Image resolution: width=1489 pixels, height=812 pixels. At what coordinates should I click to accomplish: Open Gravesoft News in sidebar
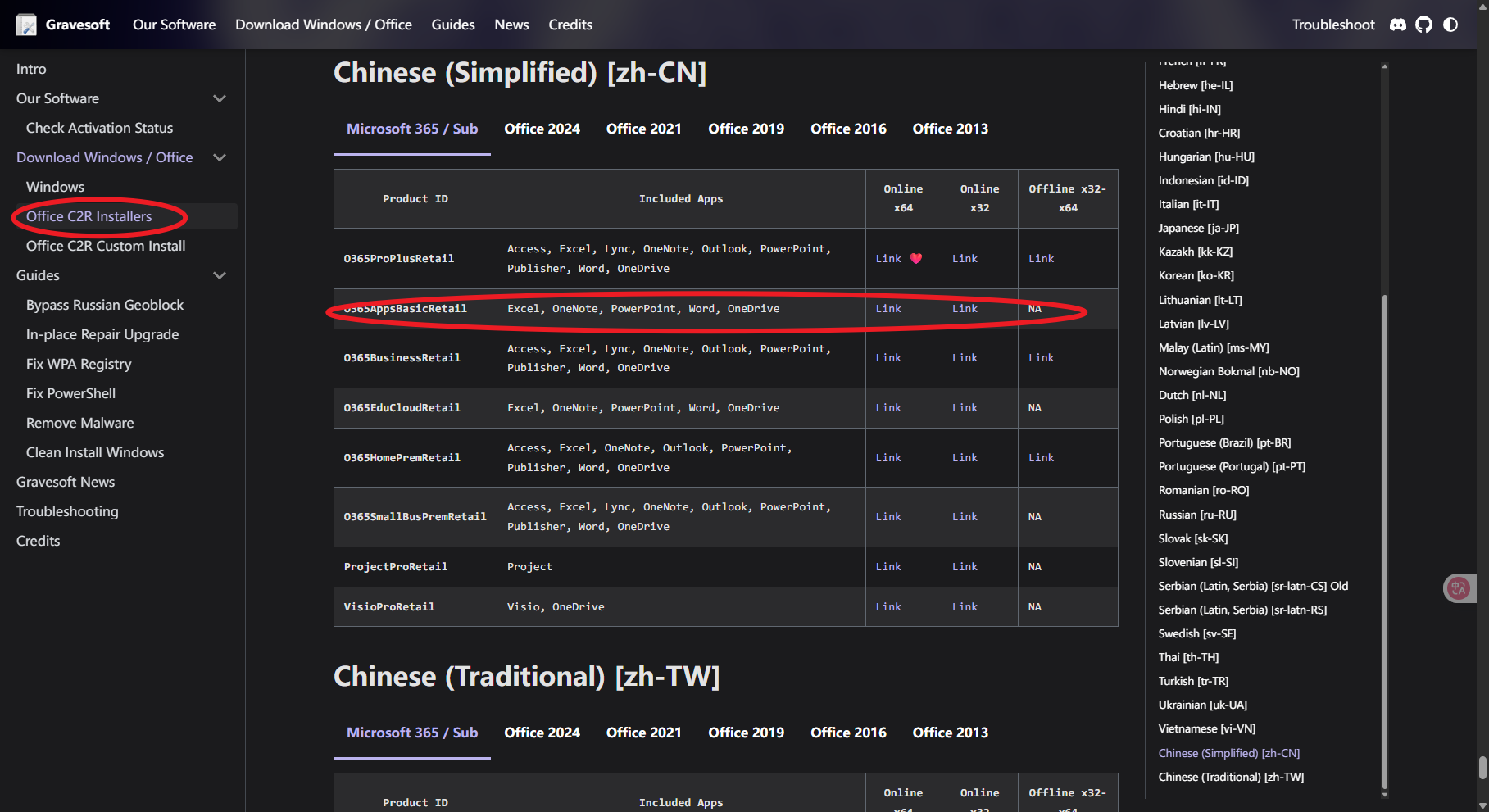click(66, 482)
